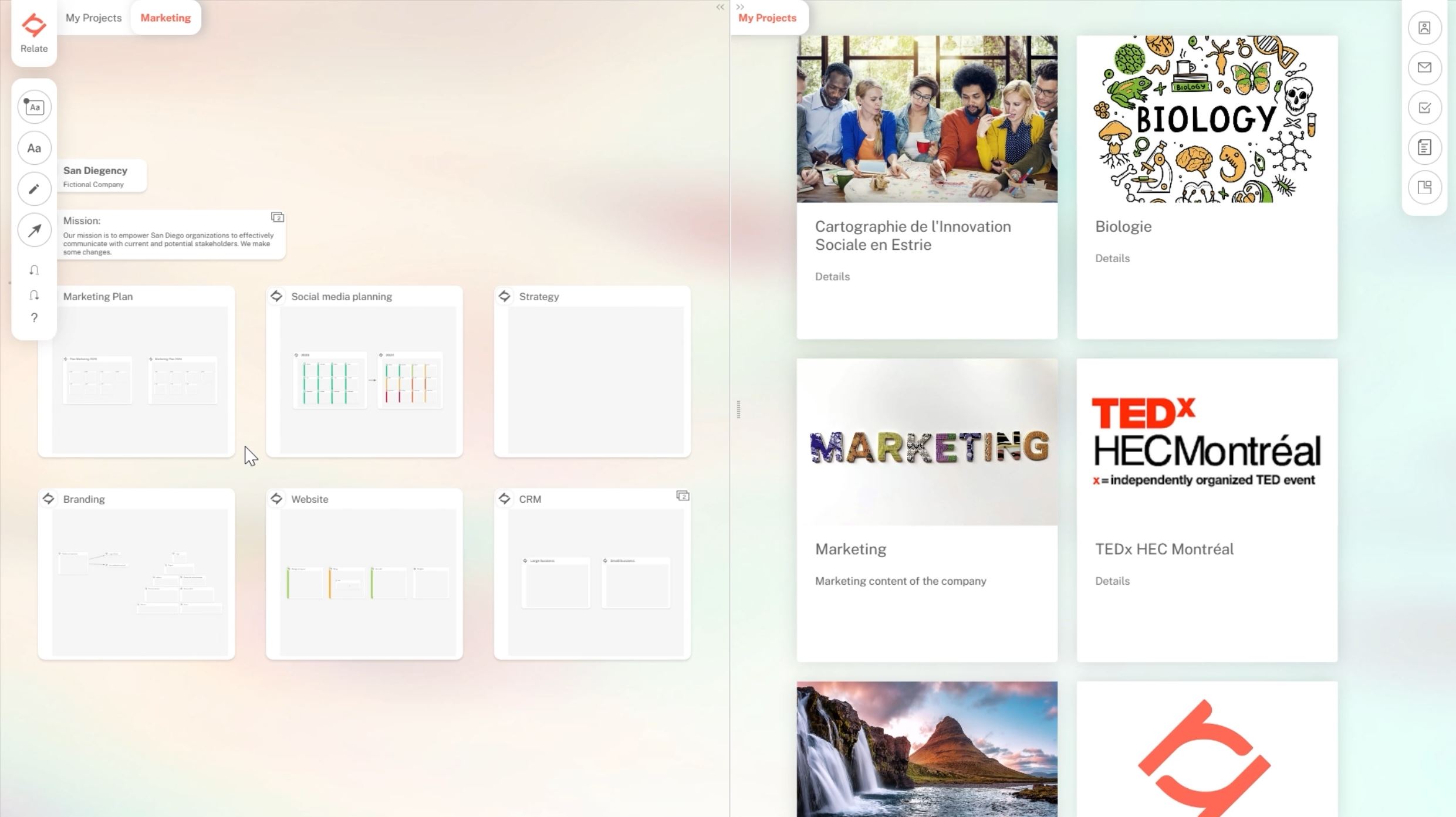Click Details under TEDx HEC Montréal
This screenshot has width=1456, height=817.
[1112, 581]
